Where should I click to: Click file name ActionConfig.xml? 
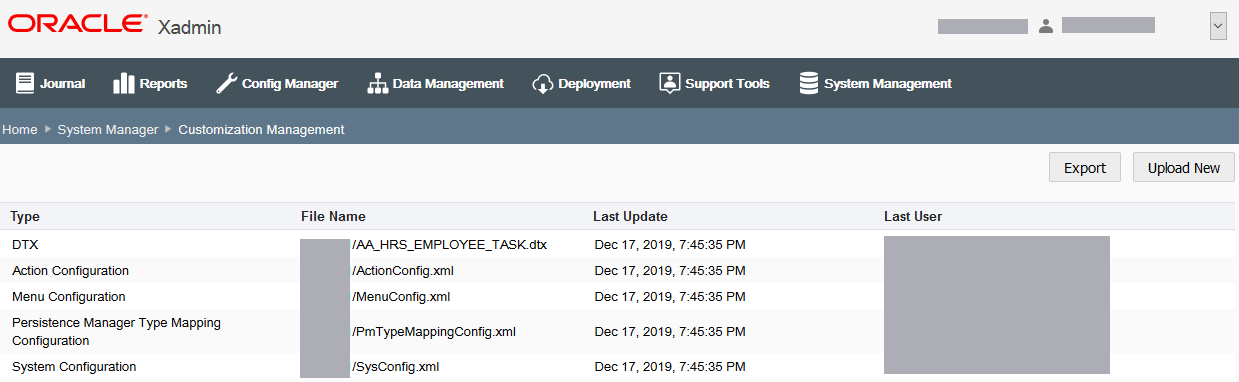tap(403, 270)
